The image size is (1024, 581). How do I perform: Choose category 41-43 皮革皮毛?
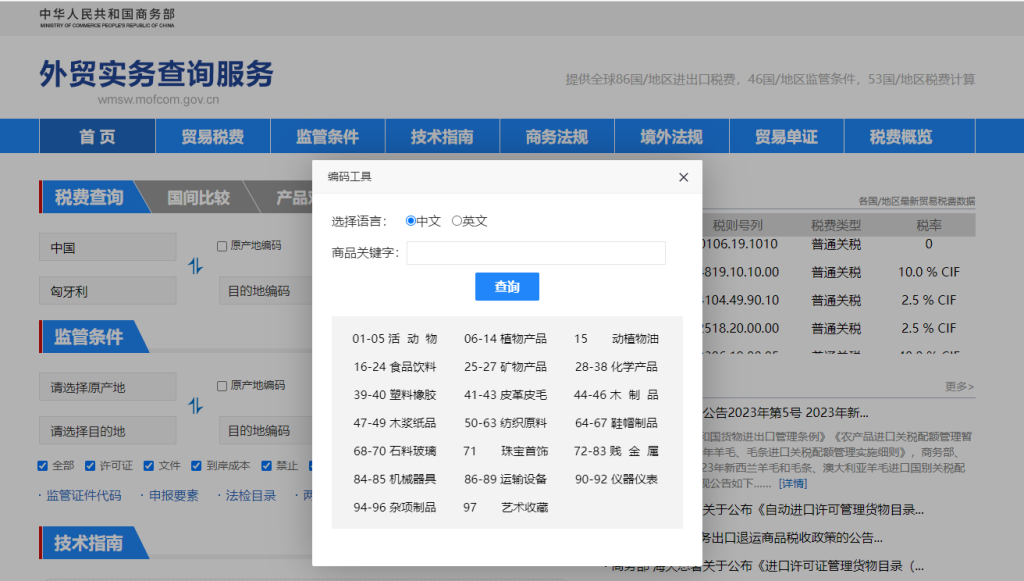(505, 395)
